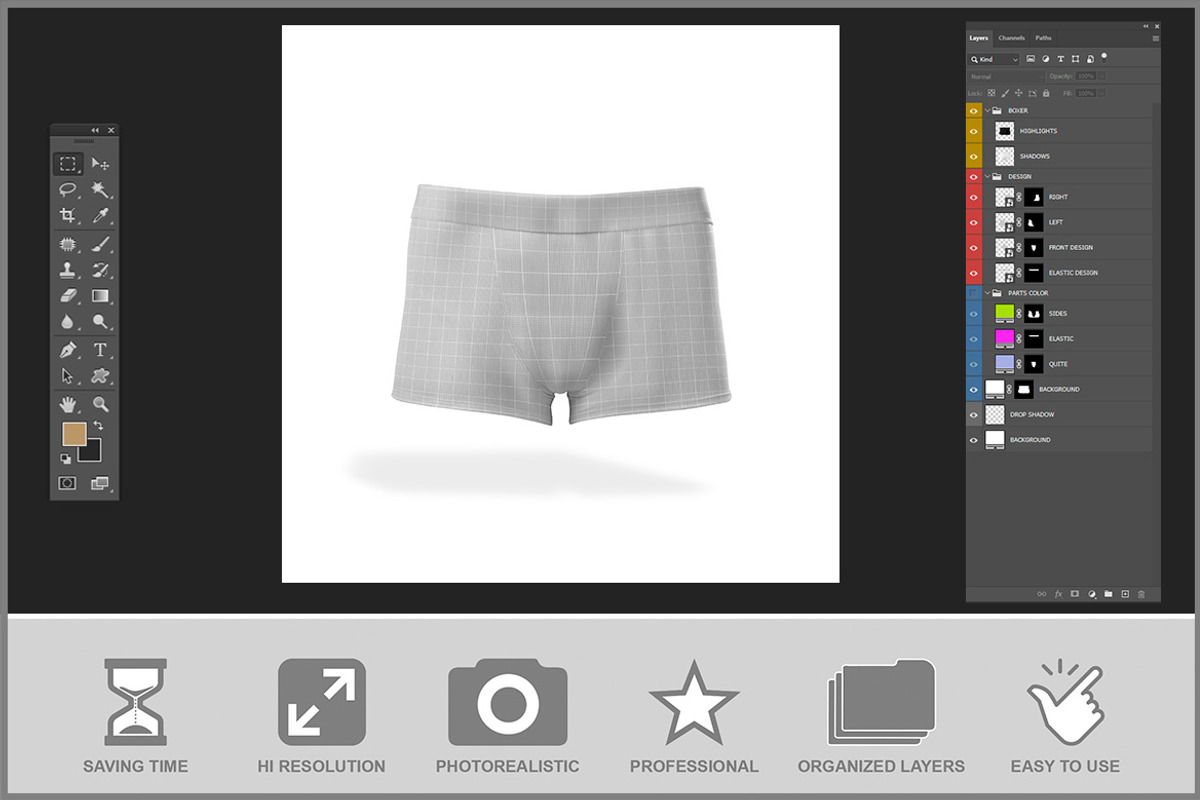Switch to the Channels tab
Viewport: 1200px width, 800px height.
[1011, 38]
